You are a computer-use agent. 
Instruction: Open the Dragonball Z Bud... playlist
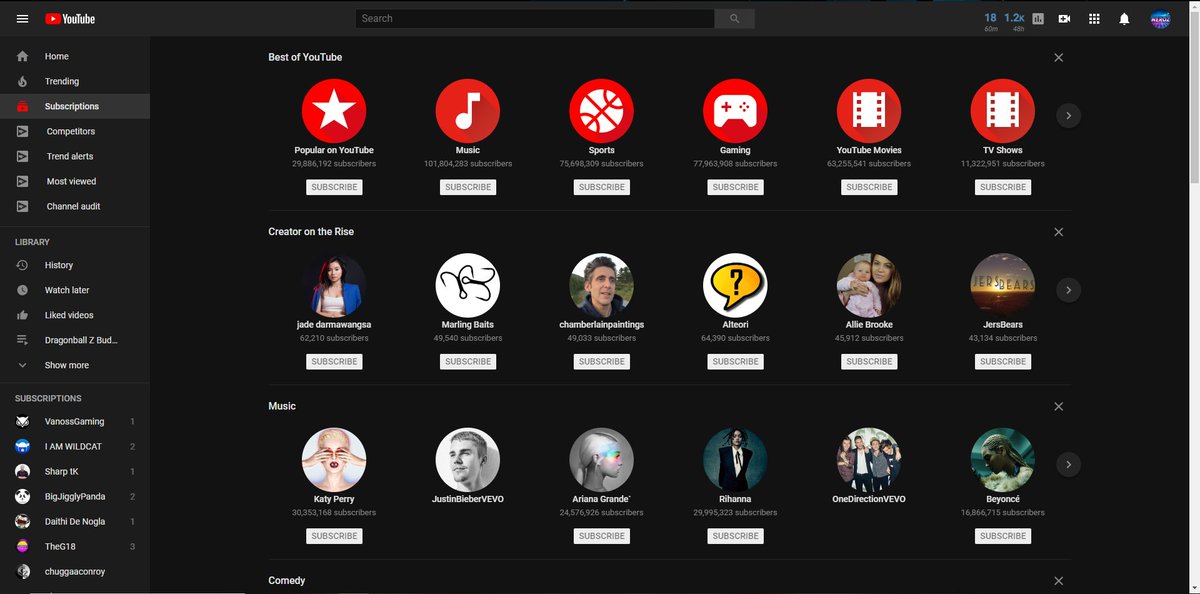tap(75, 340)
